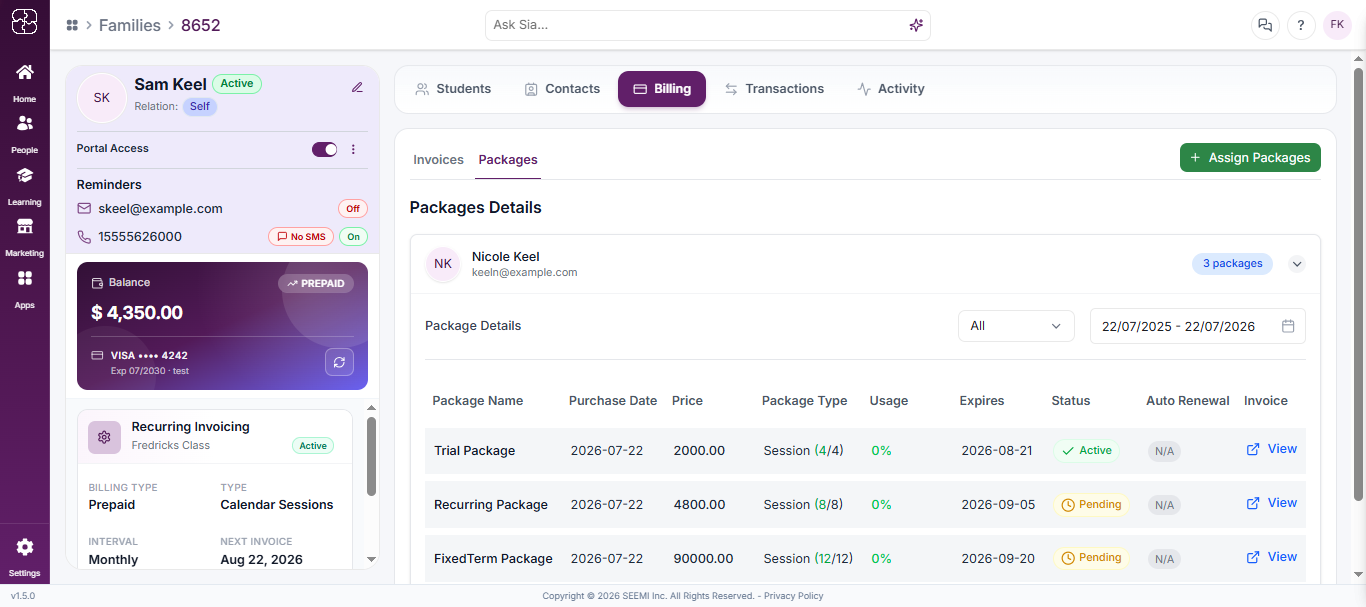Click 8652 breadcrumb item
1366x607 pixels.
pos(201,25)
